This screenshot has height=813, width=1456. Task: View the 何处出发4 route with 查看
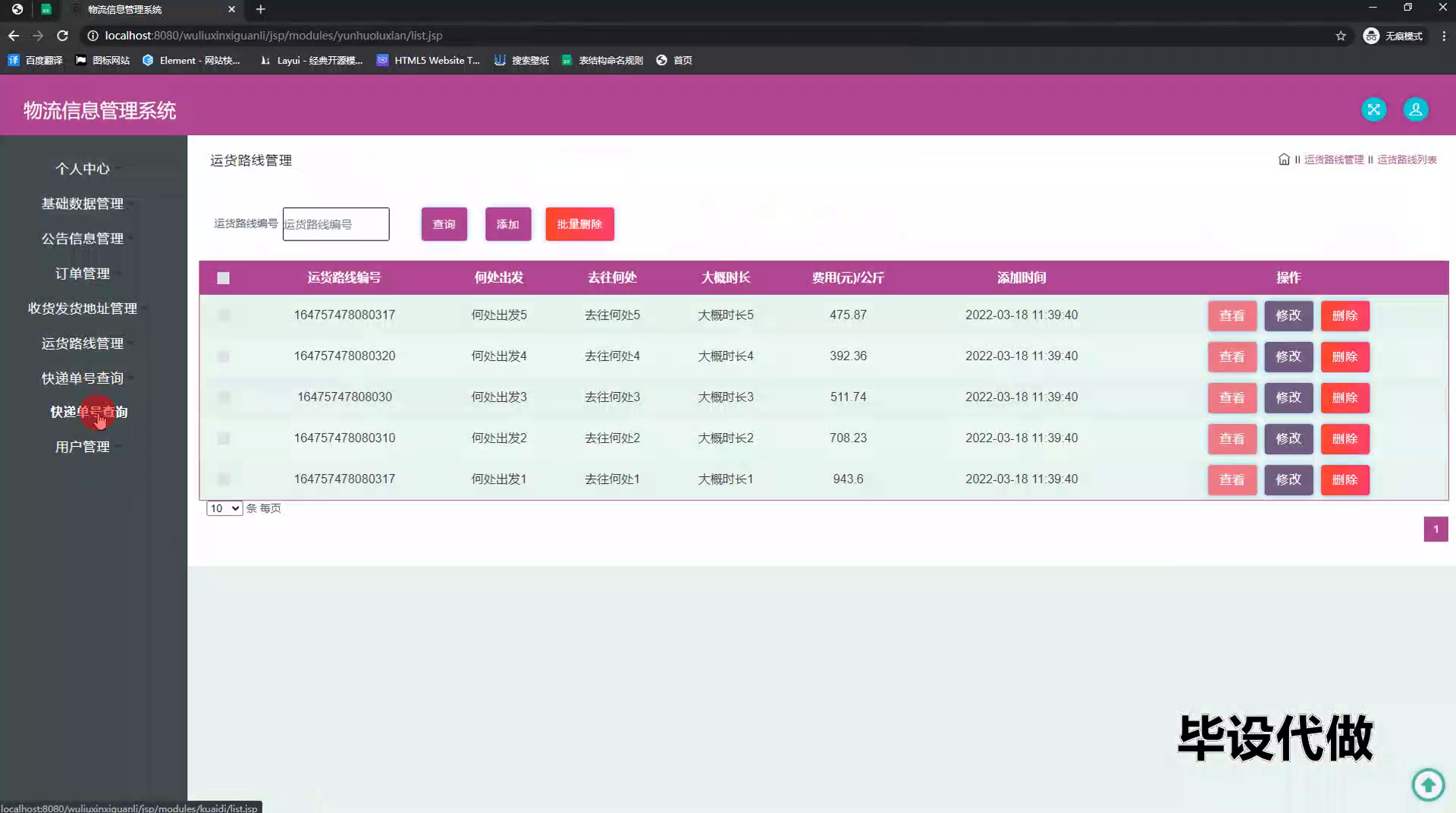tap(1232, 356)
